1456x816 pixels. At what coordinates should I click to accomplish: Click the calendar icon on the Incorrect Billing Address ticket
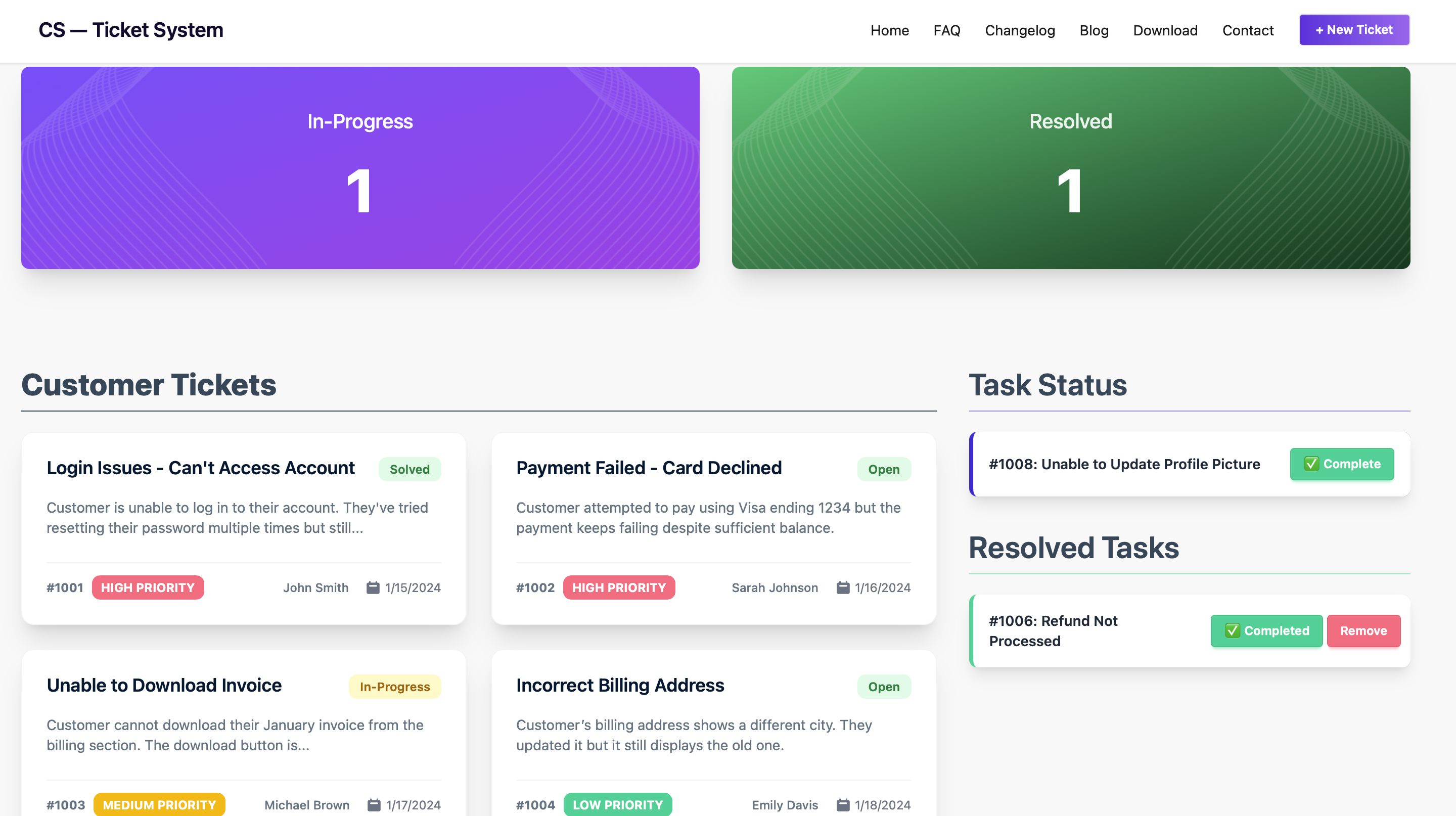click(x=843, y=805)
